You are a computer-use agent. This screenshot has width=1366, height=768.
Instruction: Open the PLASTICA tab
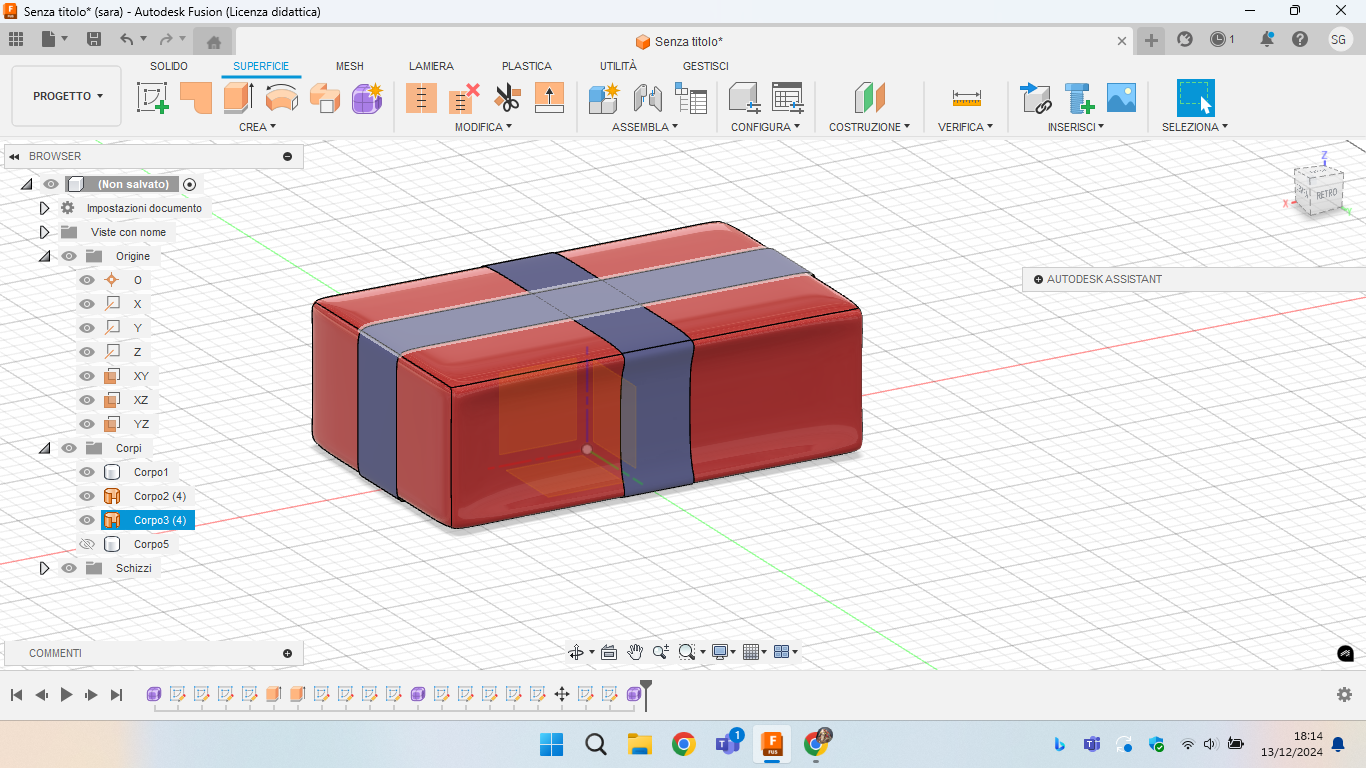pos(527,66)
